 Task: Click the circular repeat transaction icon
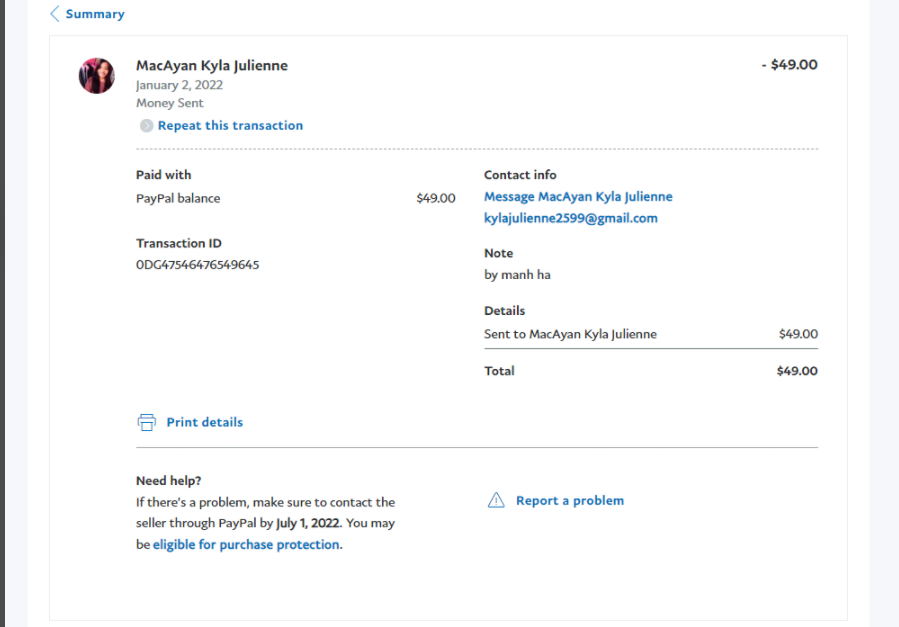(146, 126)
